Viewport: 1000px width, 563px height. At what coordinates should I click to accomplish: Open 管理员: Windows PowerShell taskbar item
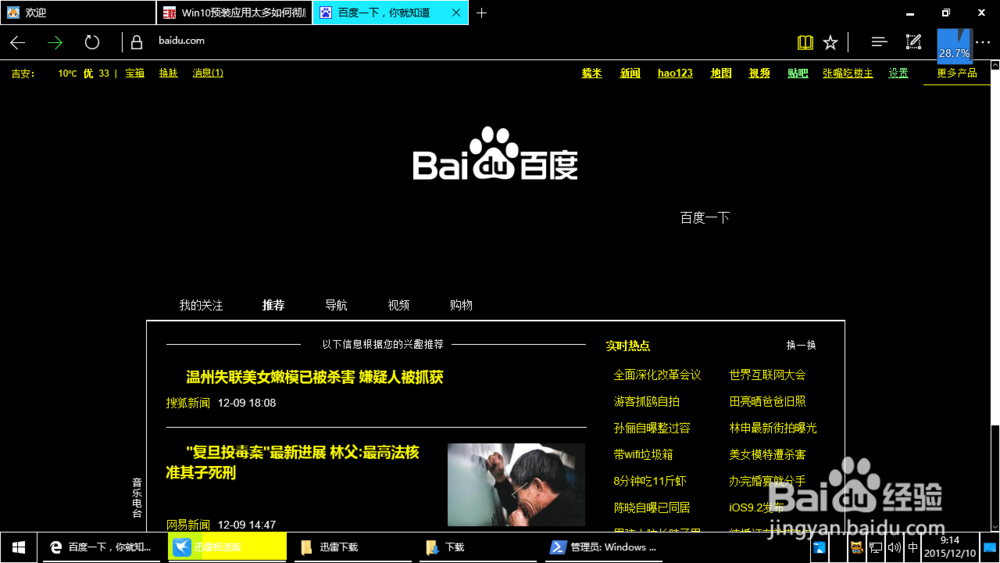click(604, 547)
